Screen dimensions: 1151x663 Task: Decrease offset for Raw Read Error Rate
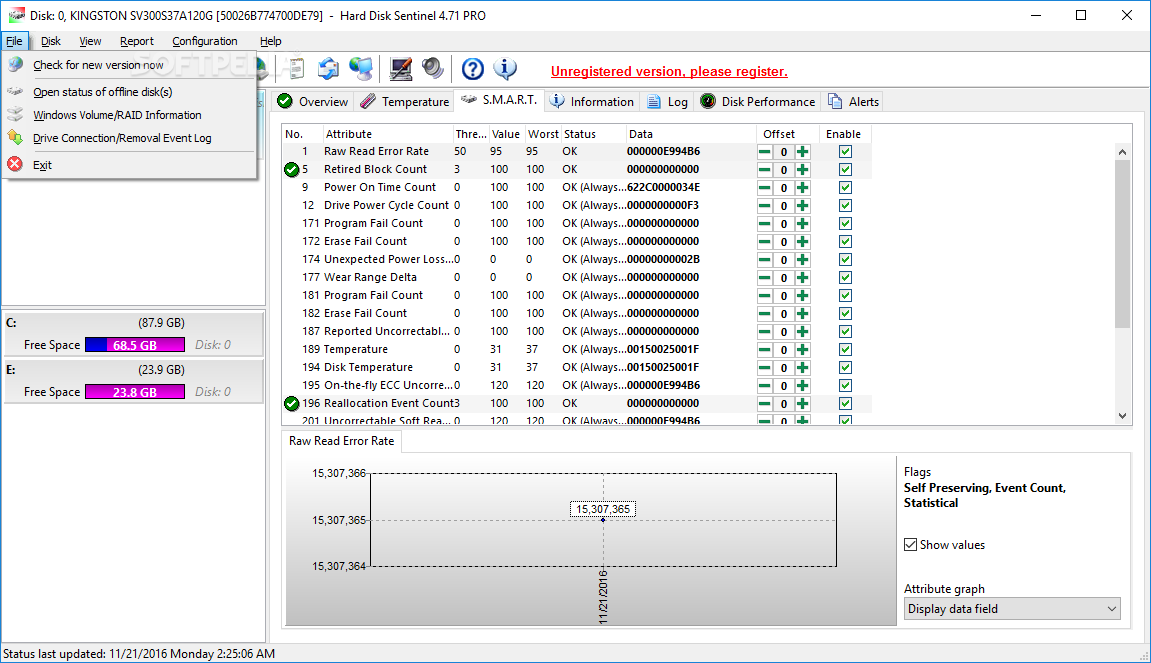[764, 152]
